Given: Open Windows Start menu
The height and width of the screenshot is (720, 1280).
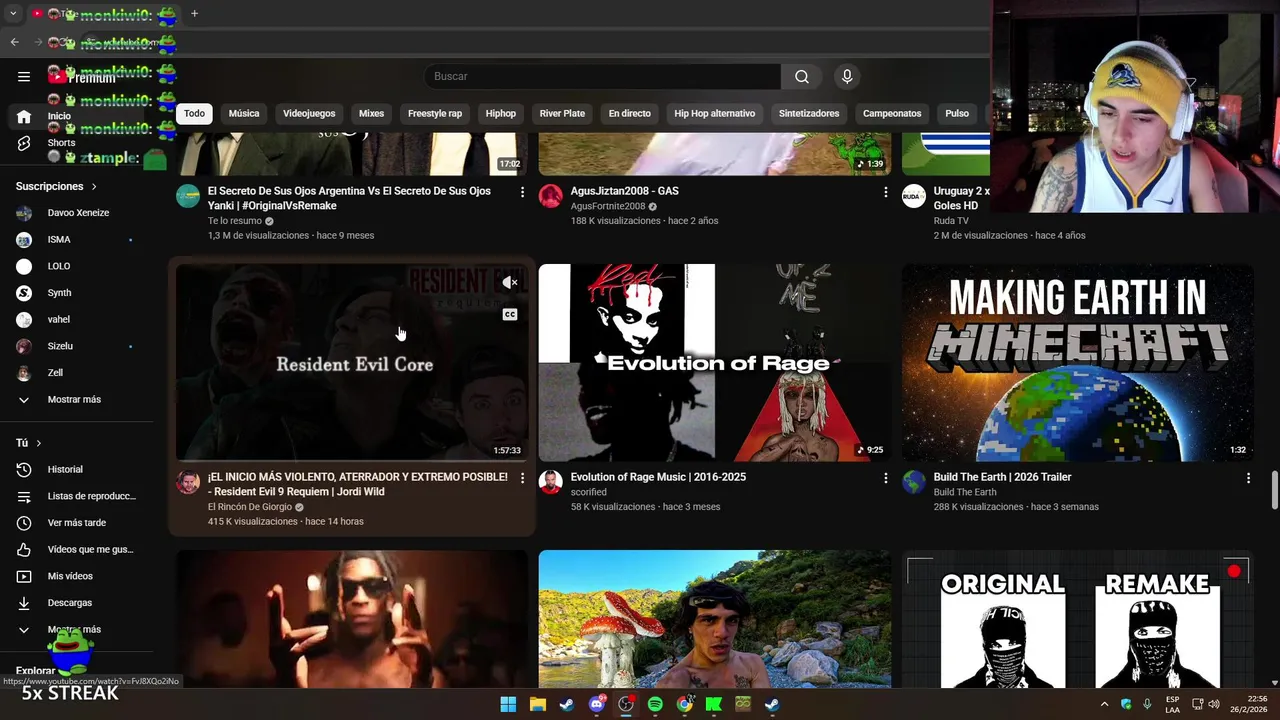Looking at the screenshot, I should tap(508, 704).
